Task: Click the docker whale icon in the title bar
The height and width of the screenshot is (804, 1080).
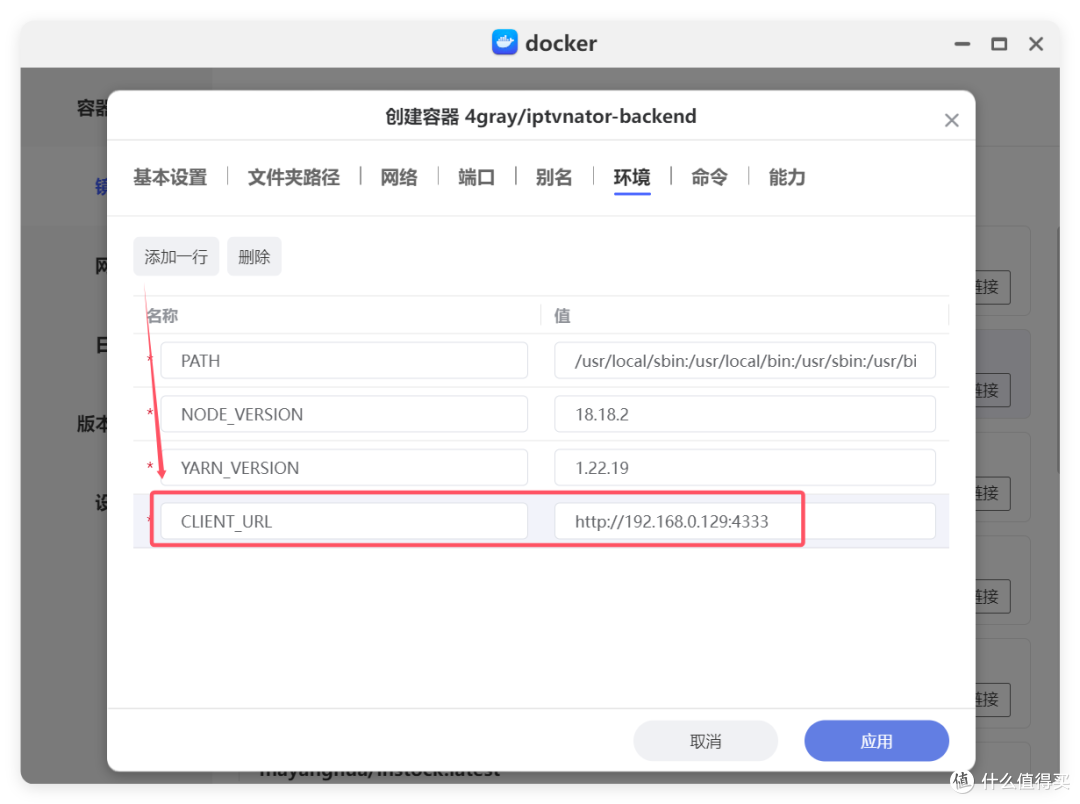Action: coord(504,42)
